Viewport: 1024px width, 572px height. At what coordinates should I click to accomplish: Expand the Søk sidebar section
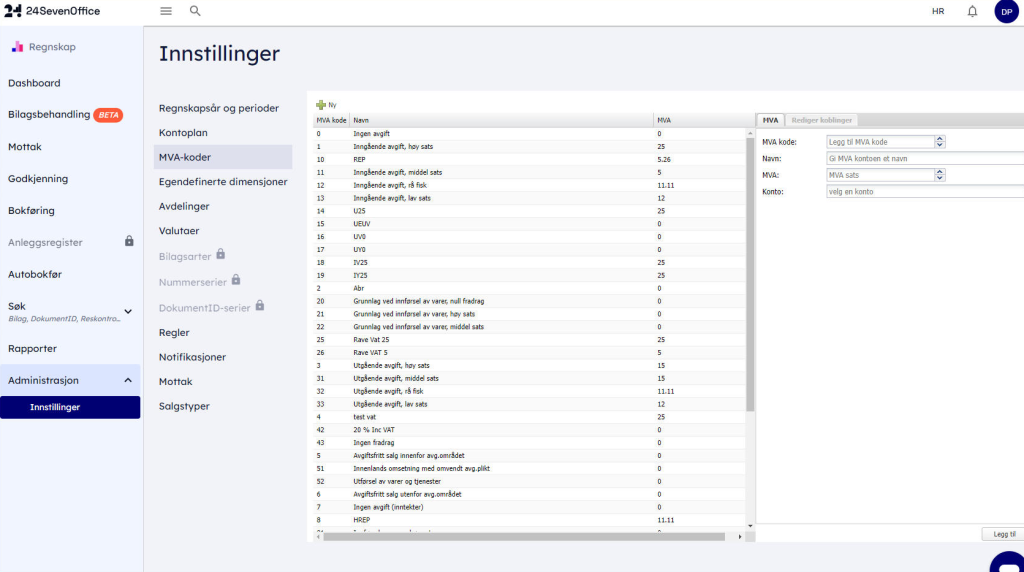[x=127, y=311]
